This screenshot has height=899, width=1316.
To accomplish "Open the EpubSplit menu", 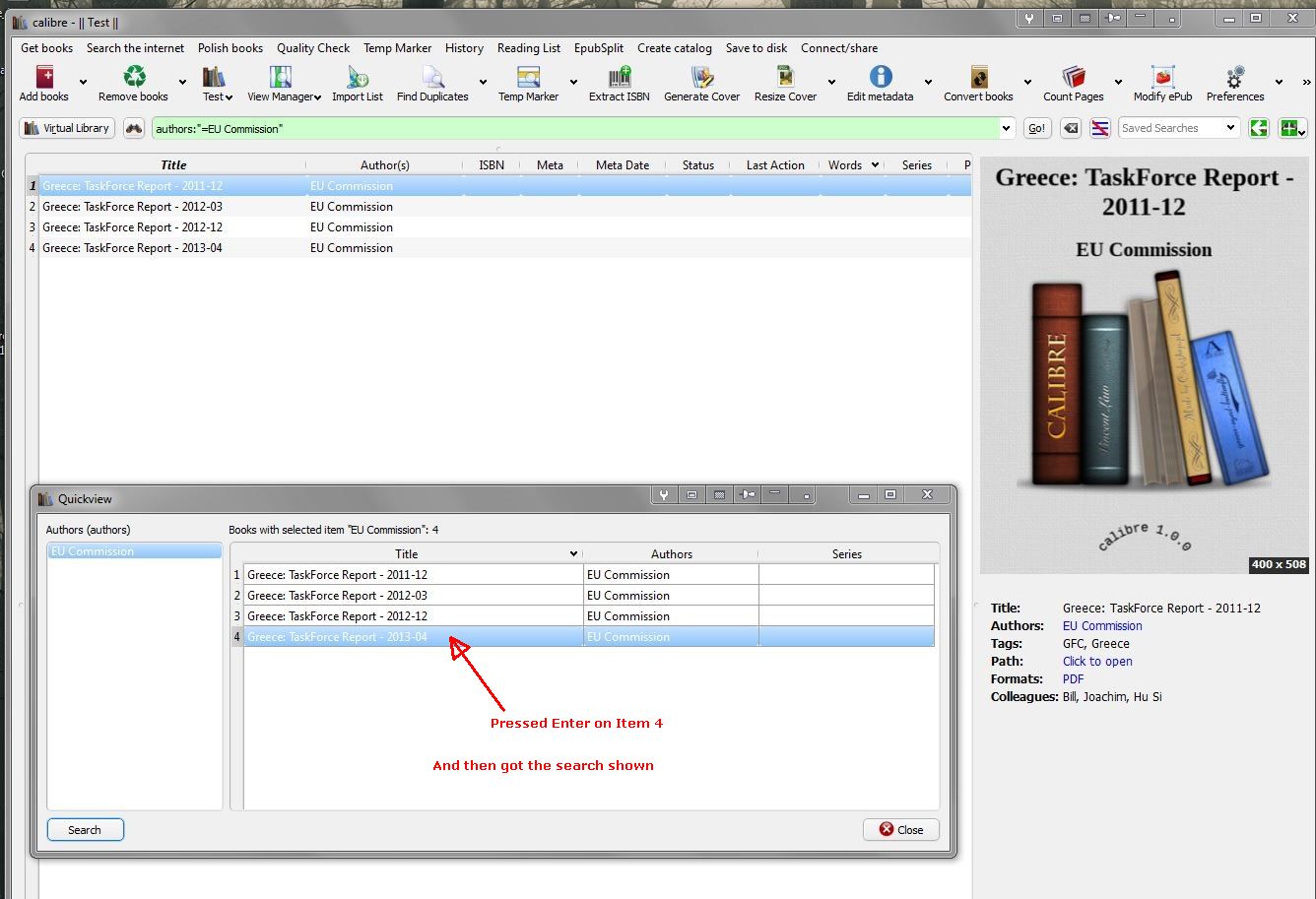I will (x=599, y=48).
